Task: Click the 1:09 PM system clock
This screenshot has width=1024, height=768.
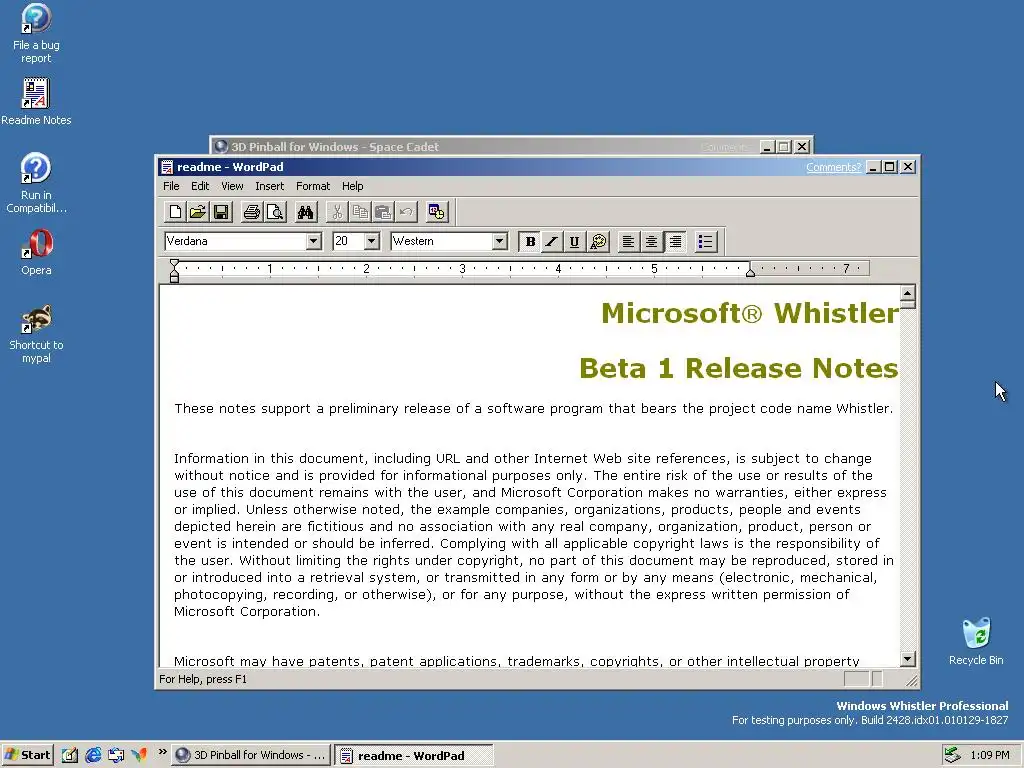Action: (989, 755)
